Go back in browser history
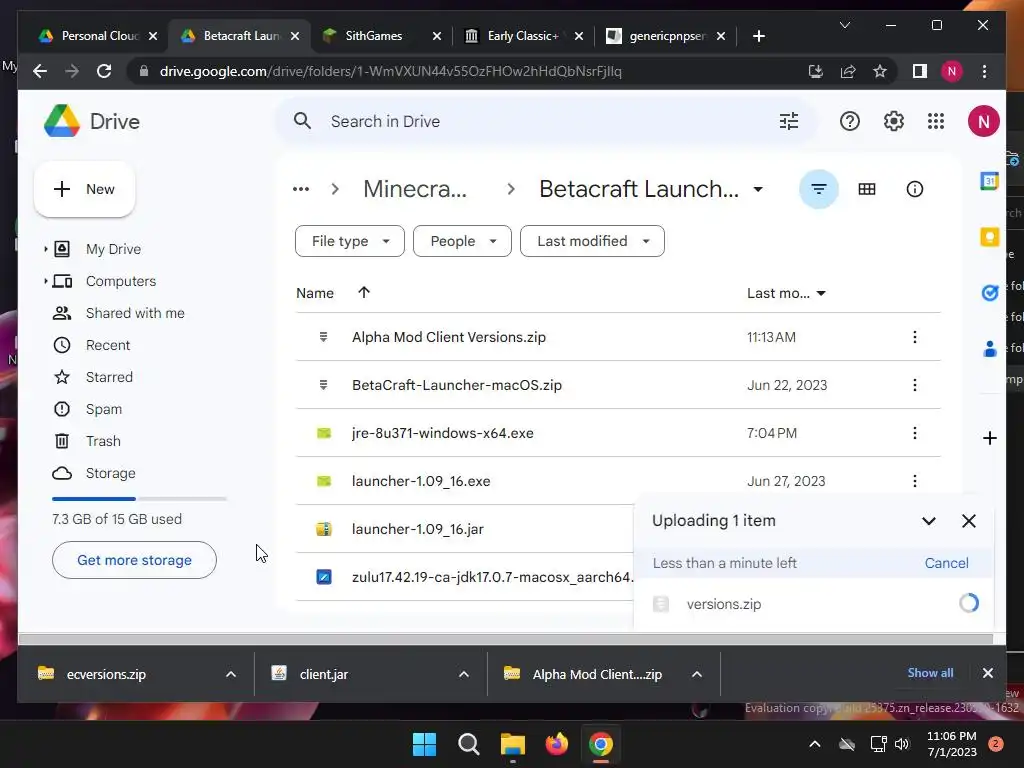The image size is (1024, 768). point(40,71)
